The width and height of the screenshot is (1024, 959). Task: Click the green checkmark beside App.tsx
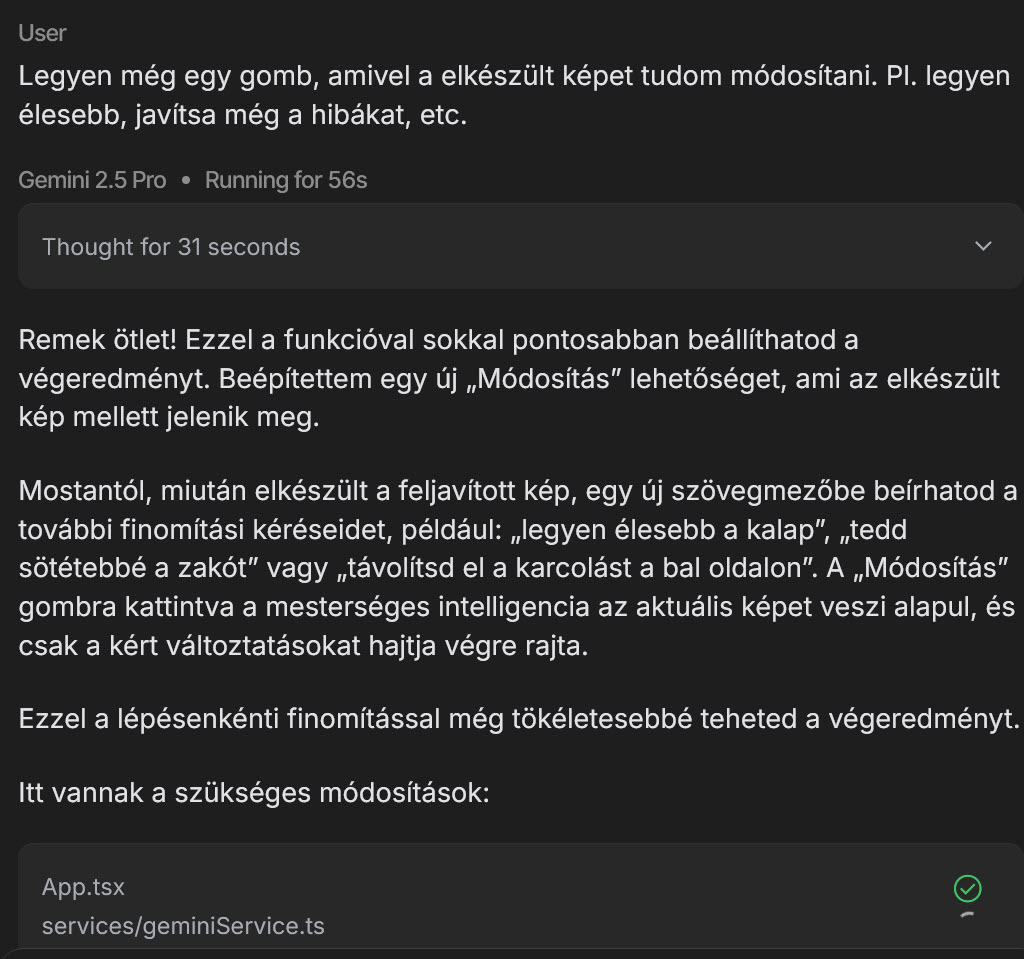click(967, 888)
